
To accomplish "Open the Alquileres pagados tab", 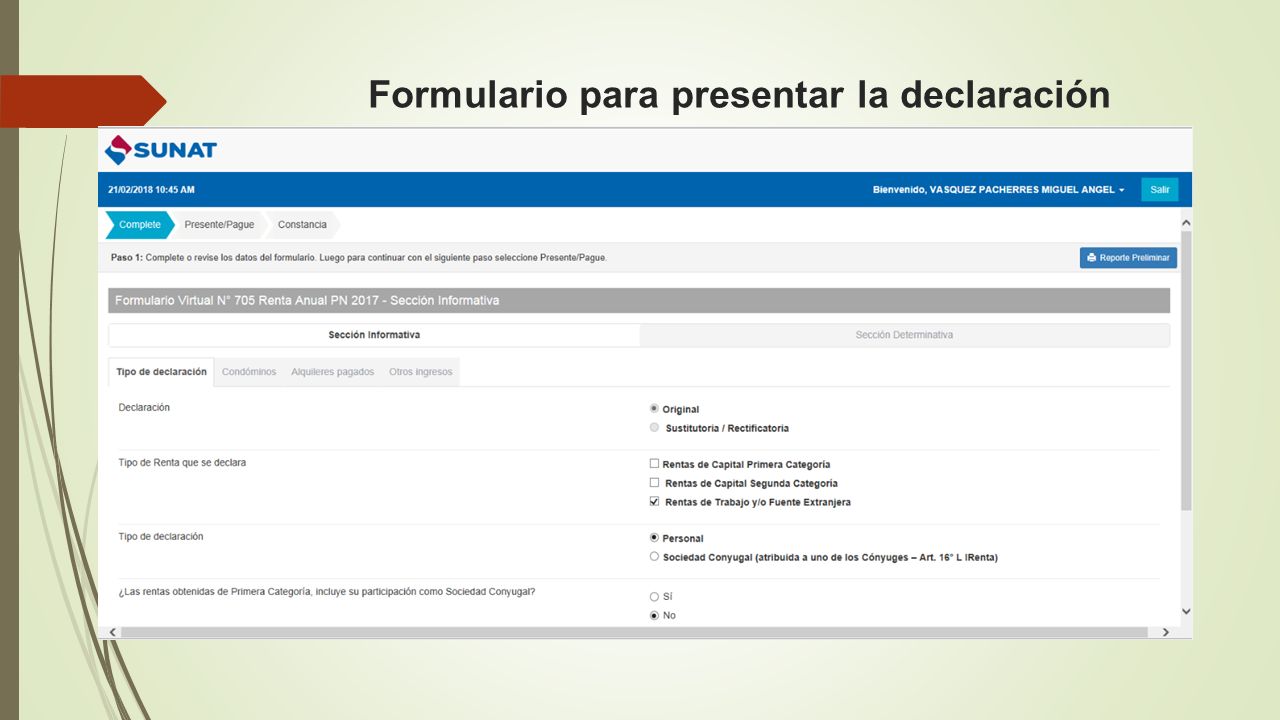I will click(332, 372).
